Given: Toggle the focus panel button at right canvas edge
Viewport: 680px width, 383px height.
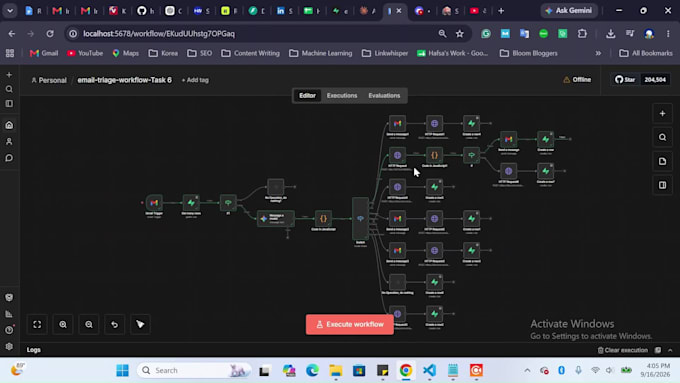Looking at the screenshot, I should (662, 185).
